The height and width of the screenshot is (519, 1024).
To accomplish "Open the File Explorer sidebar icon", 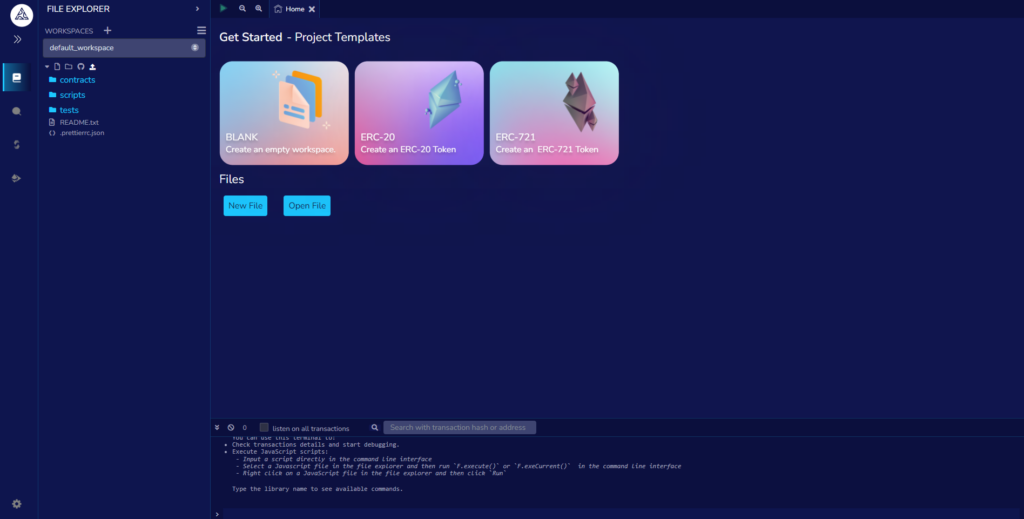I will pyautogui.click(x=16, y=78).
